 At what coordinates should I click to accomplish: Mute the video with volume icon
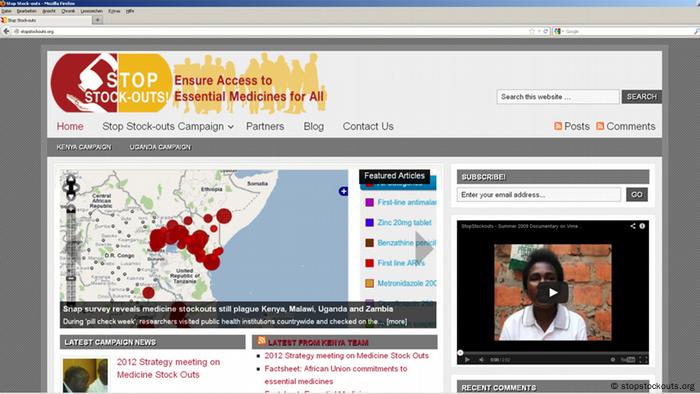(x=481, y=360)
